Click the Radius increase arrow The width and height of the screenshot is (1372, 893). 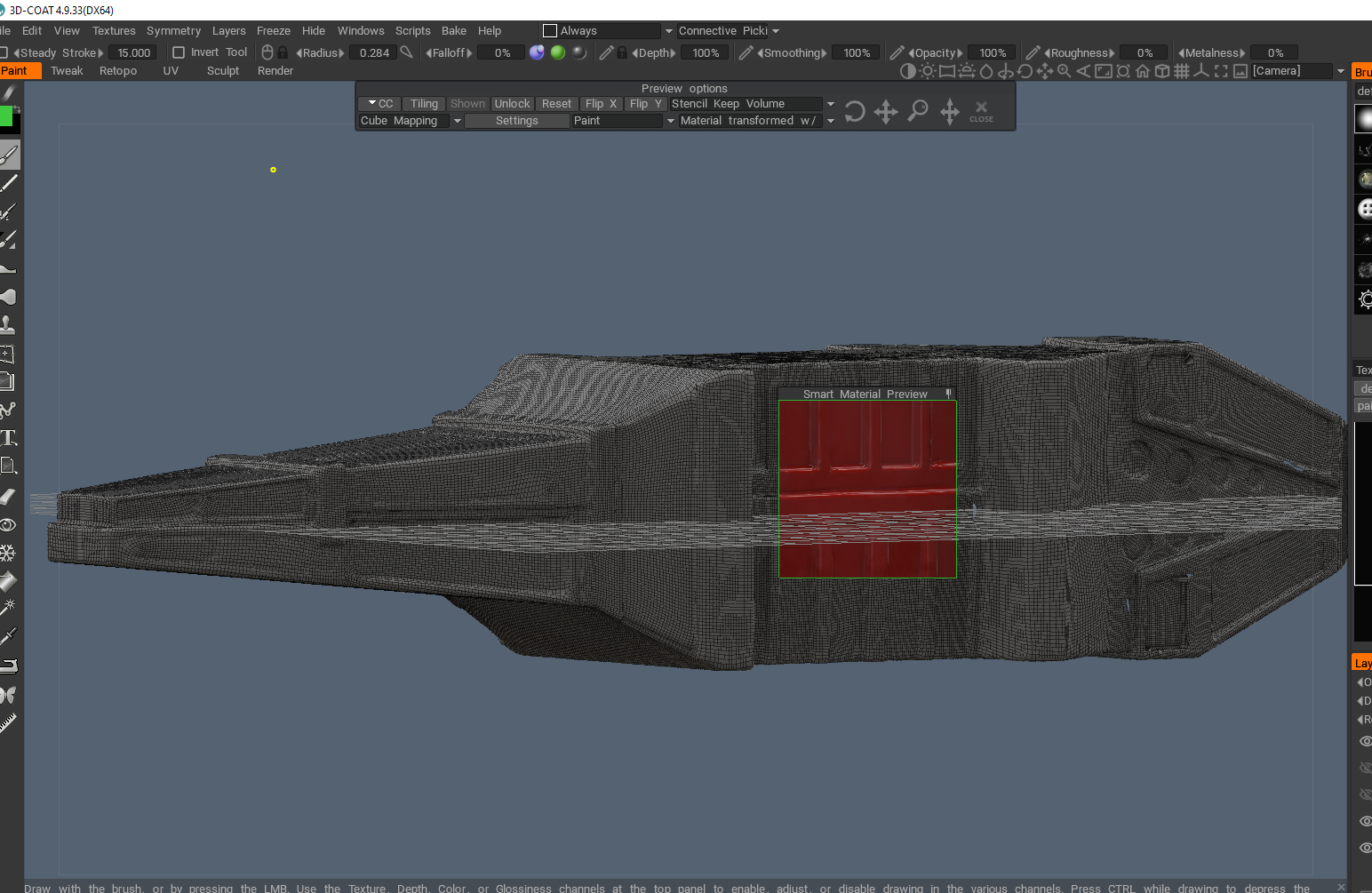click(341, 53)
